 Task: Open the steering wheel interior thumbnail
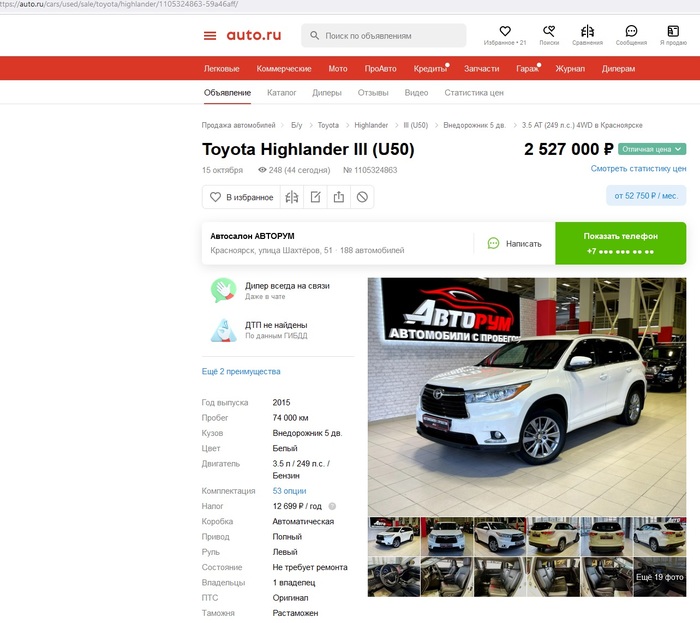tap(394, 577)
